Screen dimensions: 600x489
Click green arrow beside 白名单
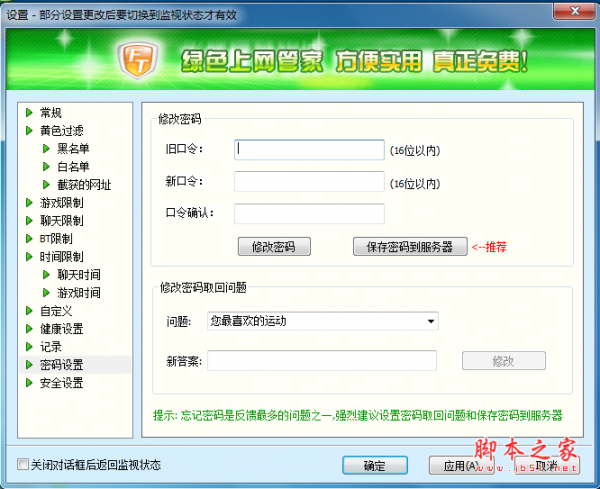[x=46, y=166]
